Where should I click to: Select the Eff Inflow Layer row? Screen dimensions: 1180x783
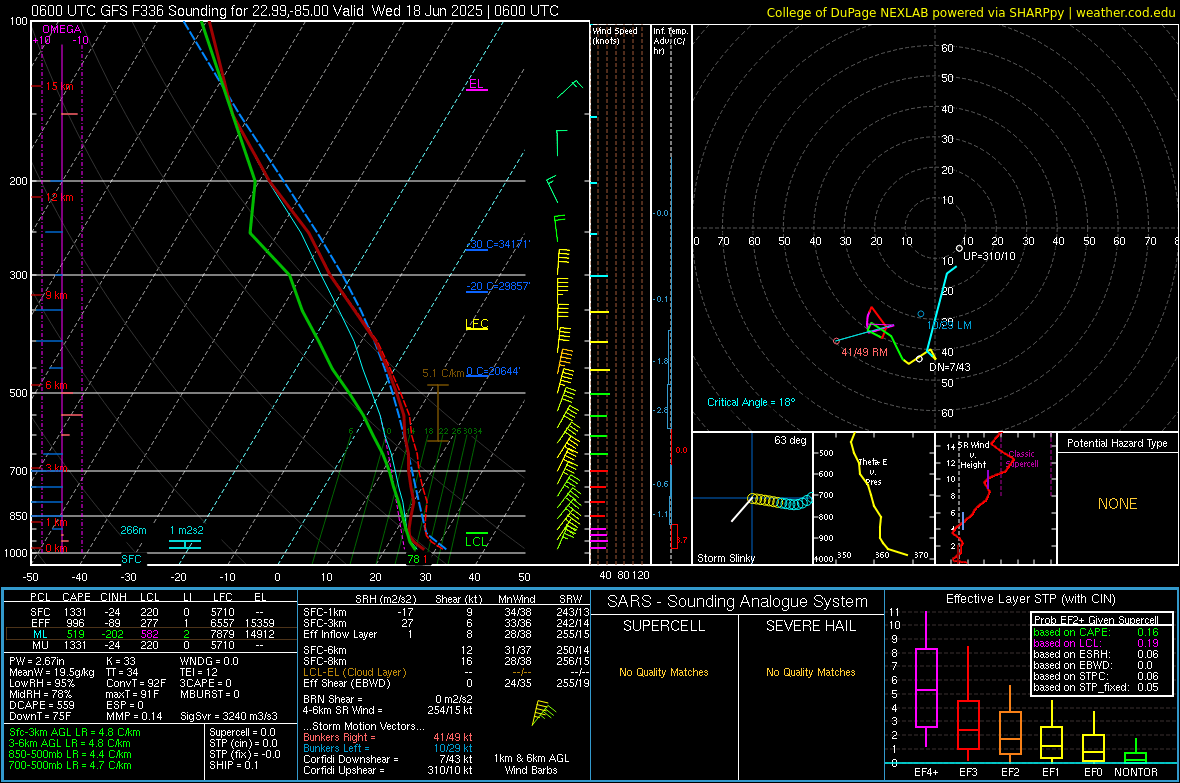pos(446,634)
